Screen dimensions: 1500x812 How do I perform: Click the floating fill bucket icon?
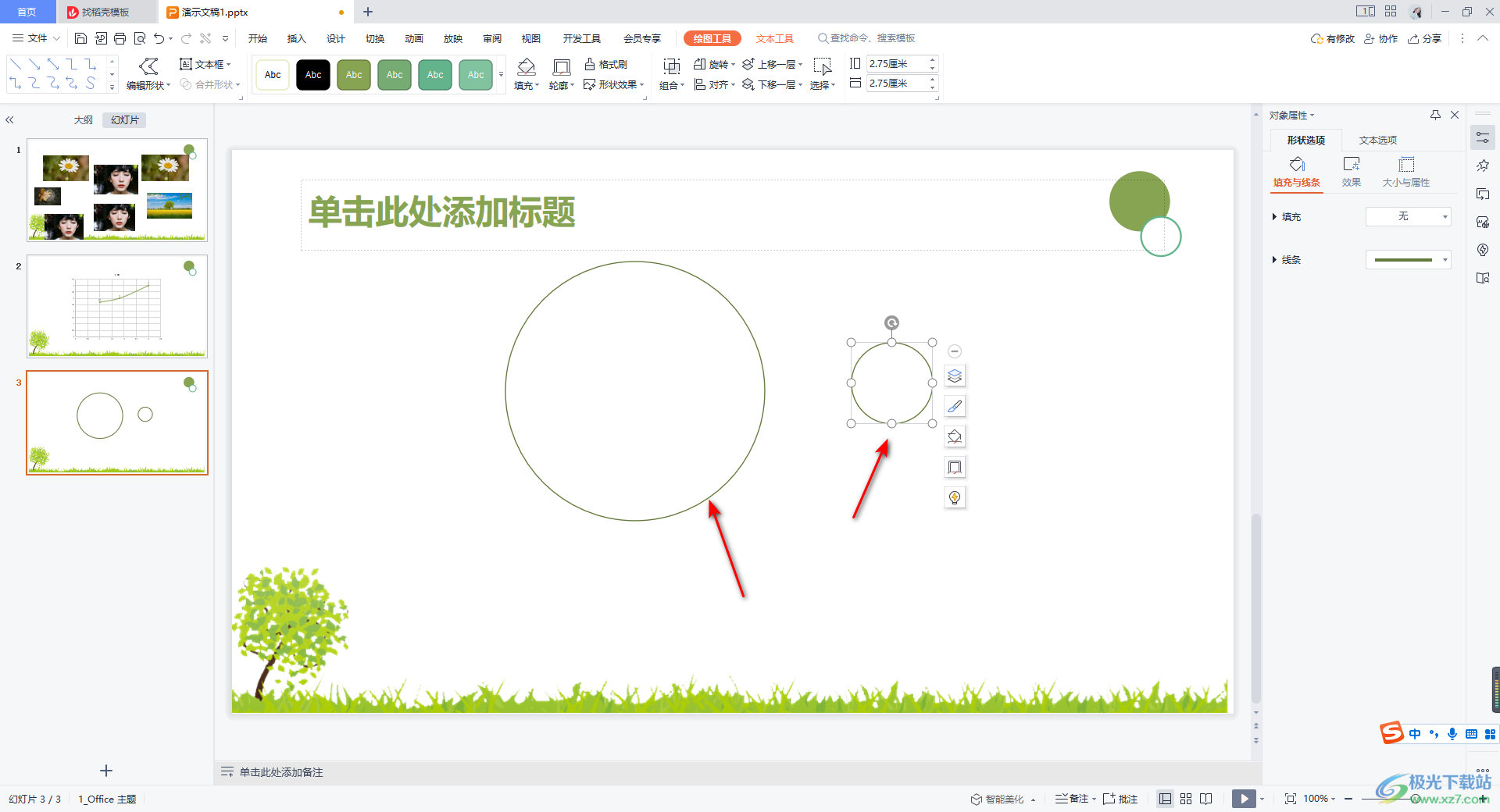[x=955, y=437]
